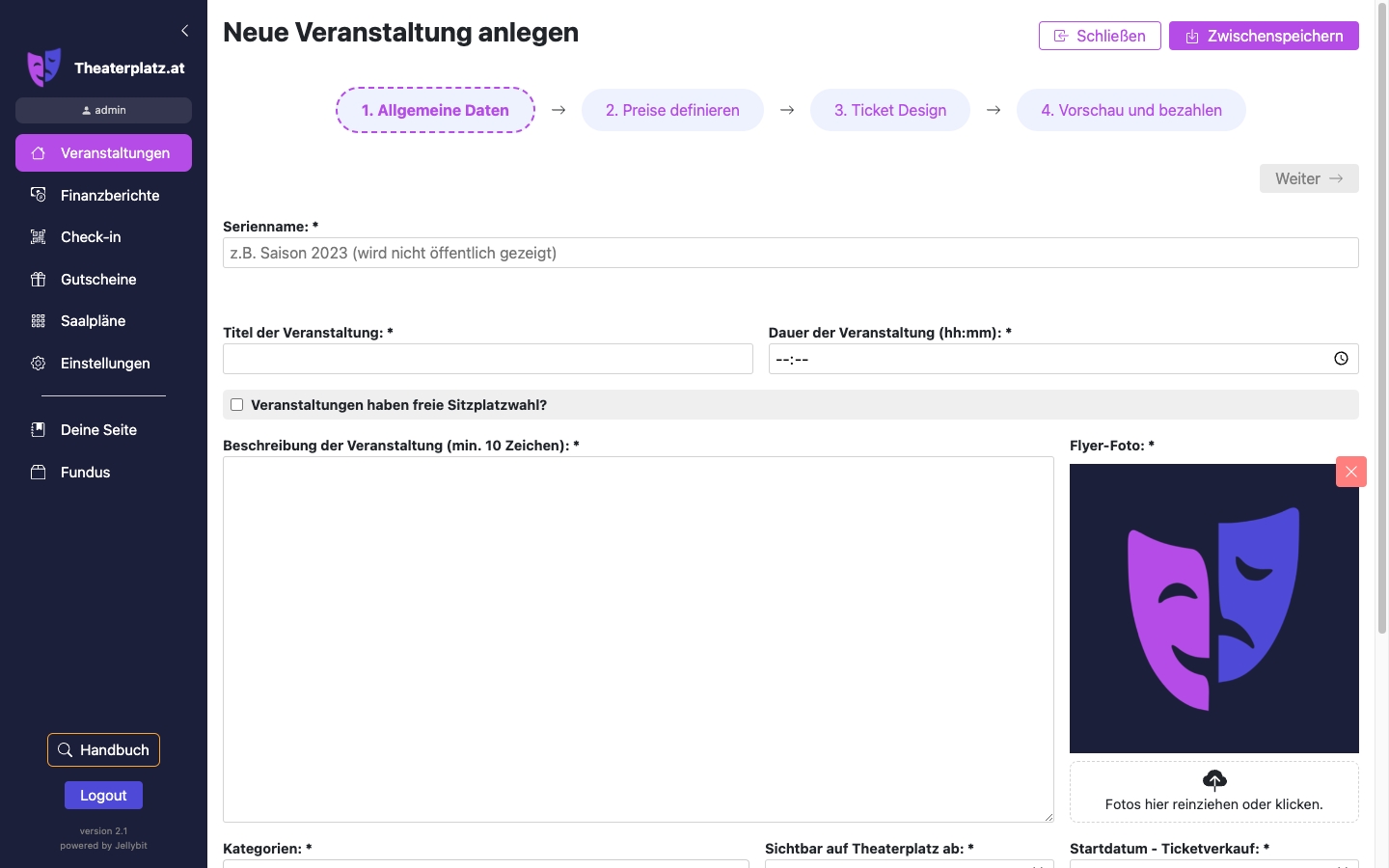Viewport: 1389px width, 868px height.
Task: Collapse the sidebar with the chevron arrow
Action: 184,31
